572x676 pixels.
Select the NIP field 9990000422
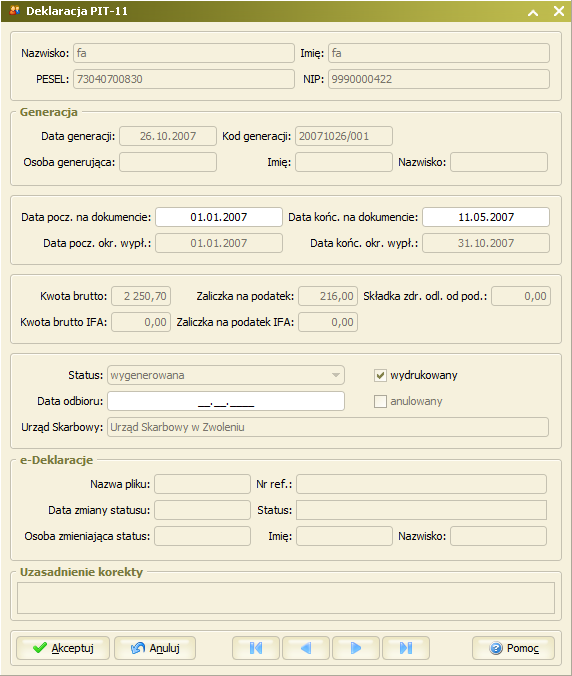tap(439, 79)
